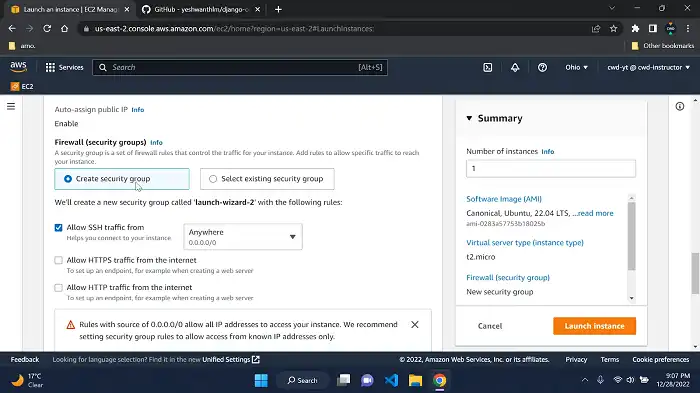The height and width of the screenshot is (393, 700).
Task: Open the Chrome three-dot menu
Action: pos(688,29)
